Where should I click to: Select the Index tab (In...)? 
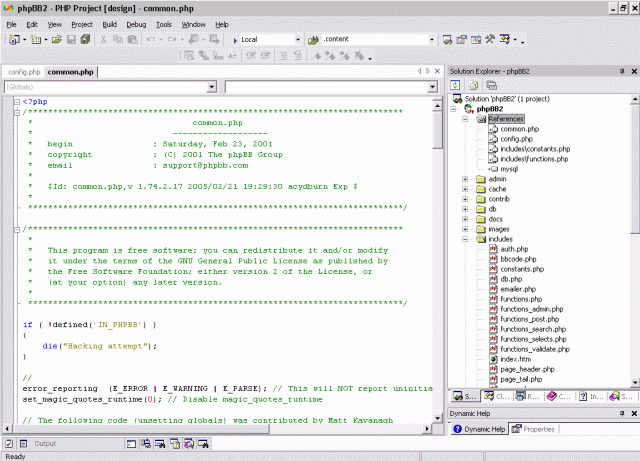click(x=591, y=396)
